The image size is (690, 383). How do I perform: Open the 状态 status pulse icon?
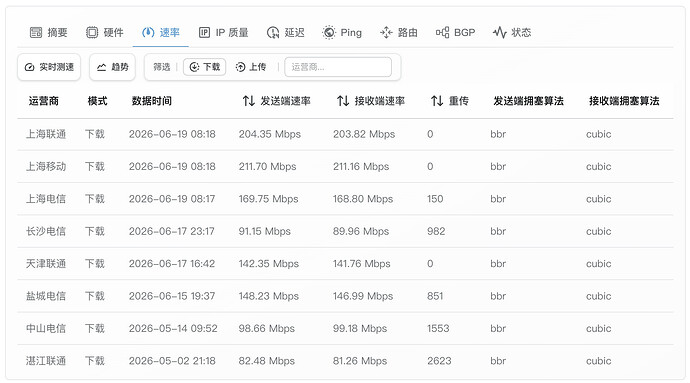[x=499, y=32]
